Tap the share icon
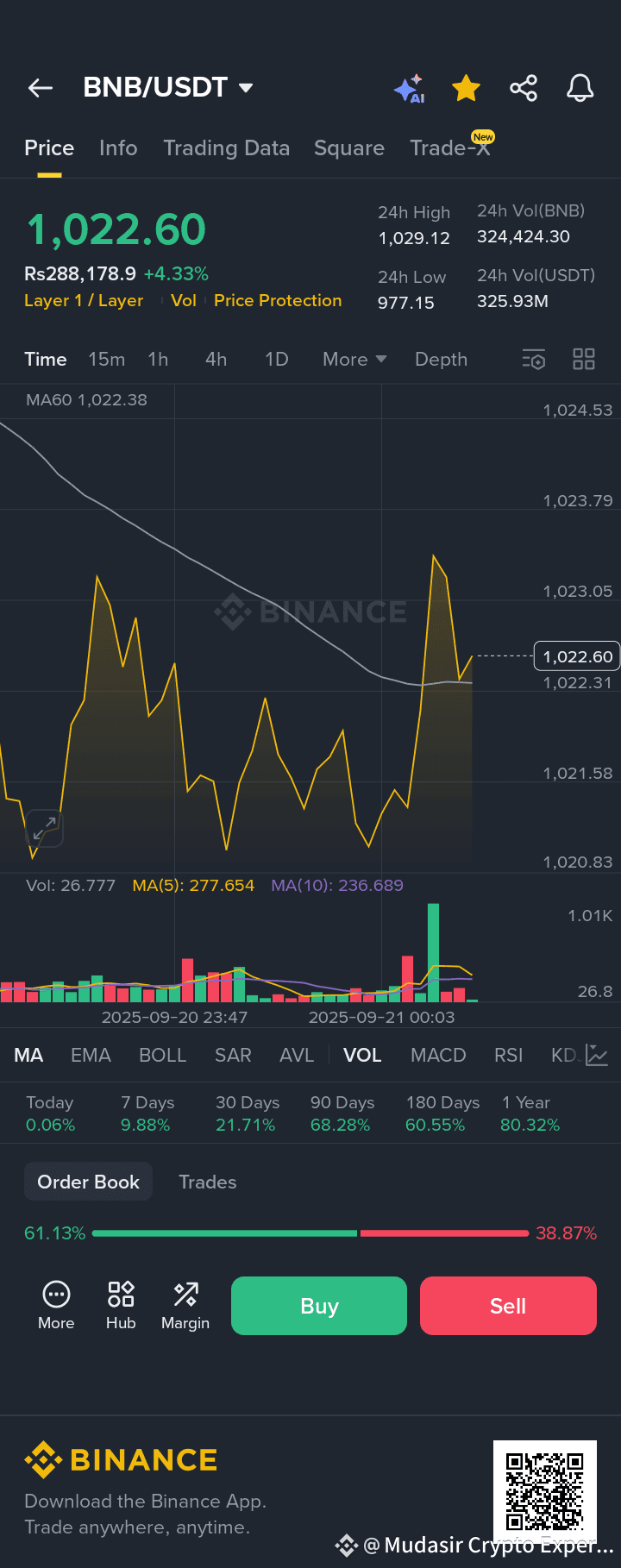Viewport: 621px width, 1568px height. 524,88
